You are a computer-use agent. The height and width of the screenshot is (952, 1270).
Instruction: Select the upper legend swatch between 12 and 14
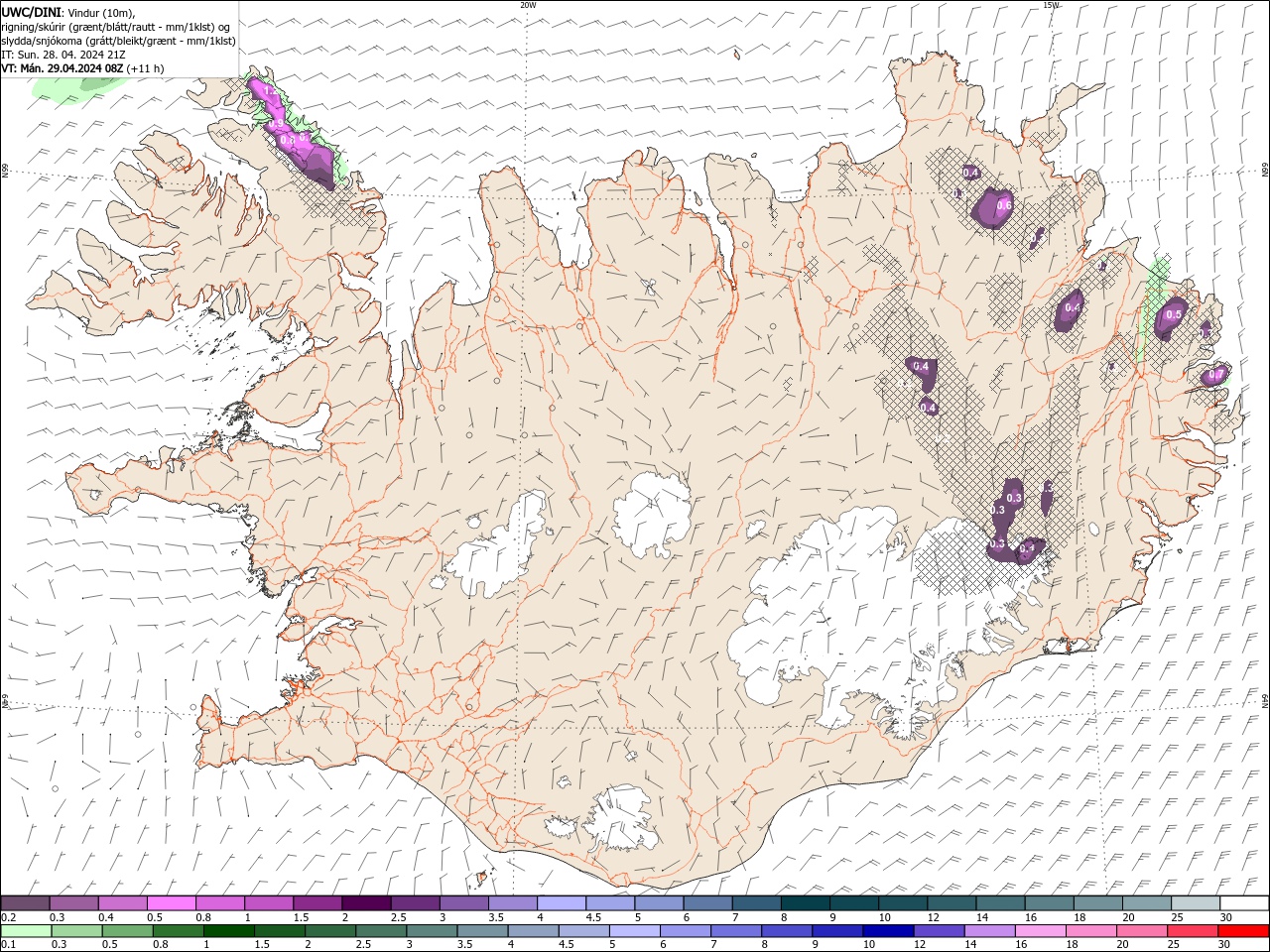click(x=951, y=902)
